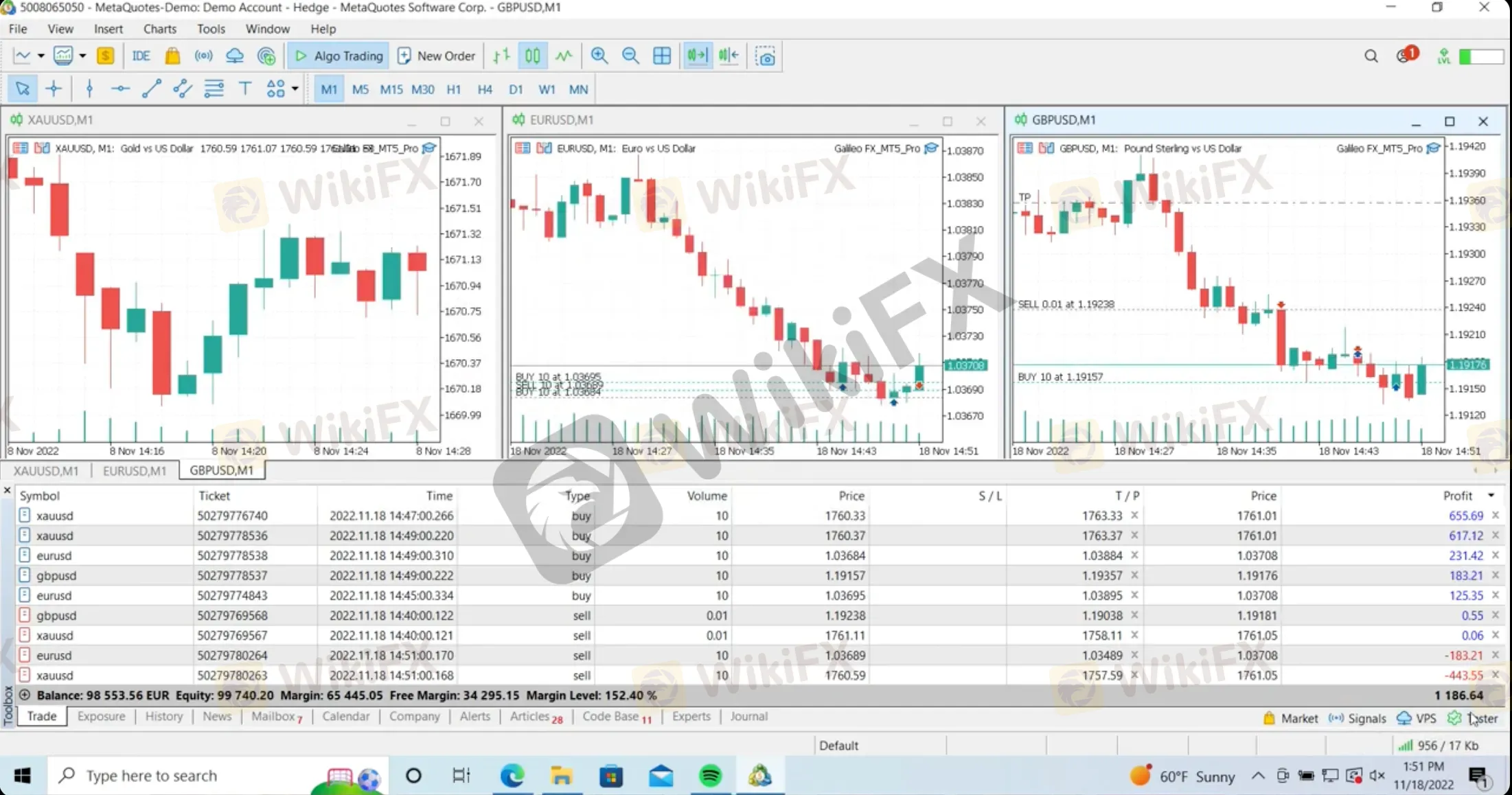Zoom in on the chart

click(599, 56)
